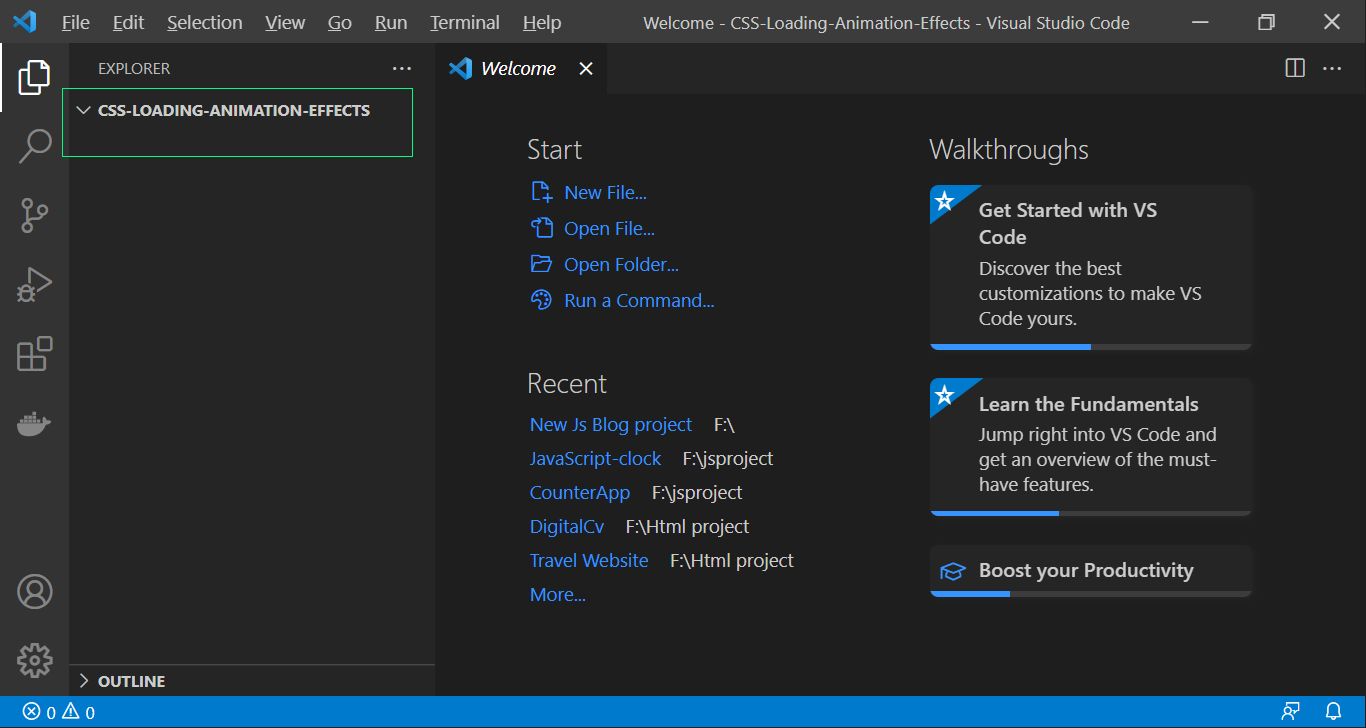Screen dimensions: 1366x728
Task: Open the Extensions view
Action: click(34, 354)
